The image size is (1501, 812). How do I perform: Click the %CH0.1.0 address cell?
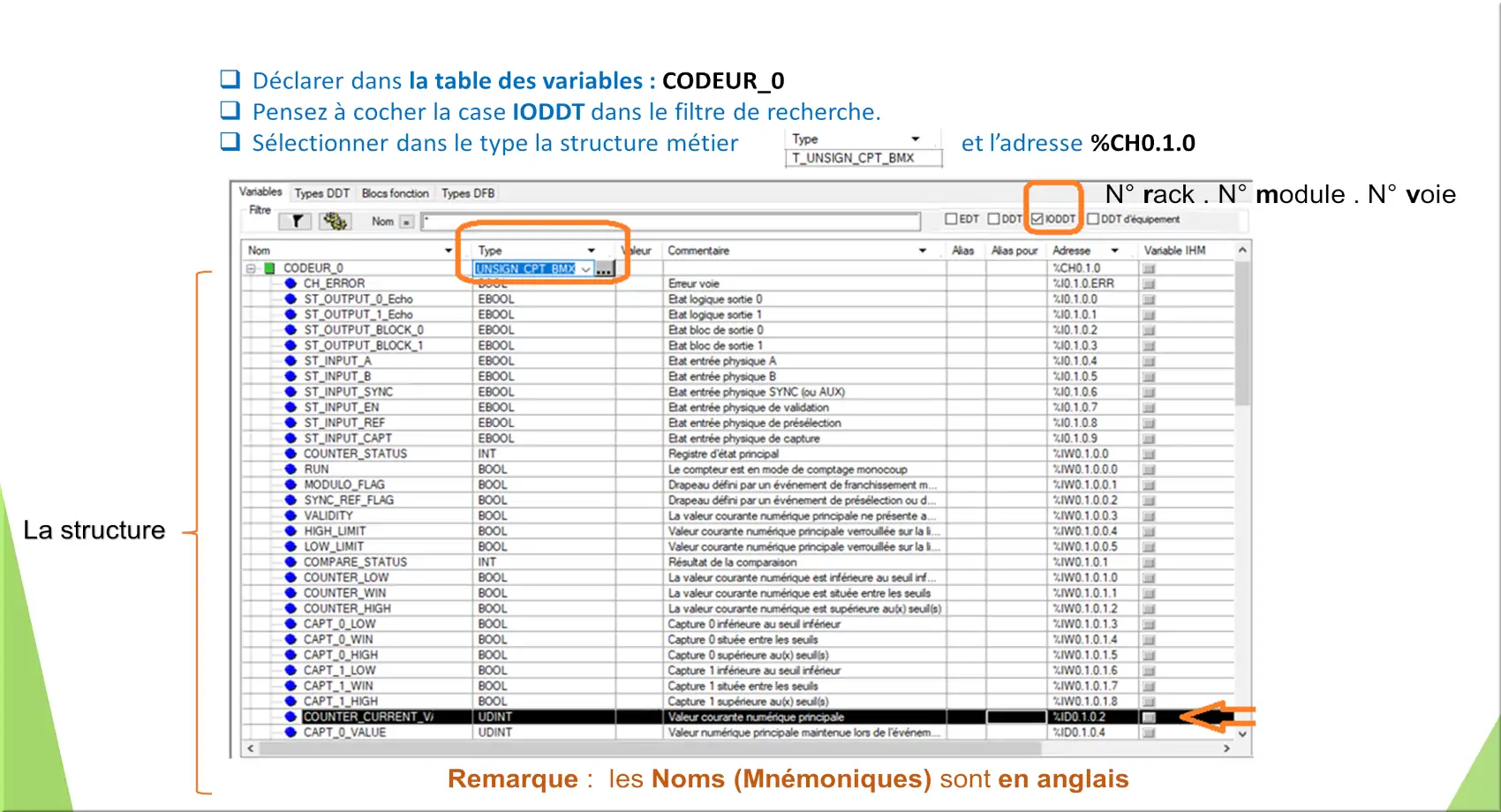(x=1091, y=268)
